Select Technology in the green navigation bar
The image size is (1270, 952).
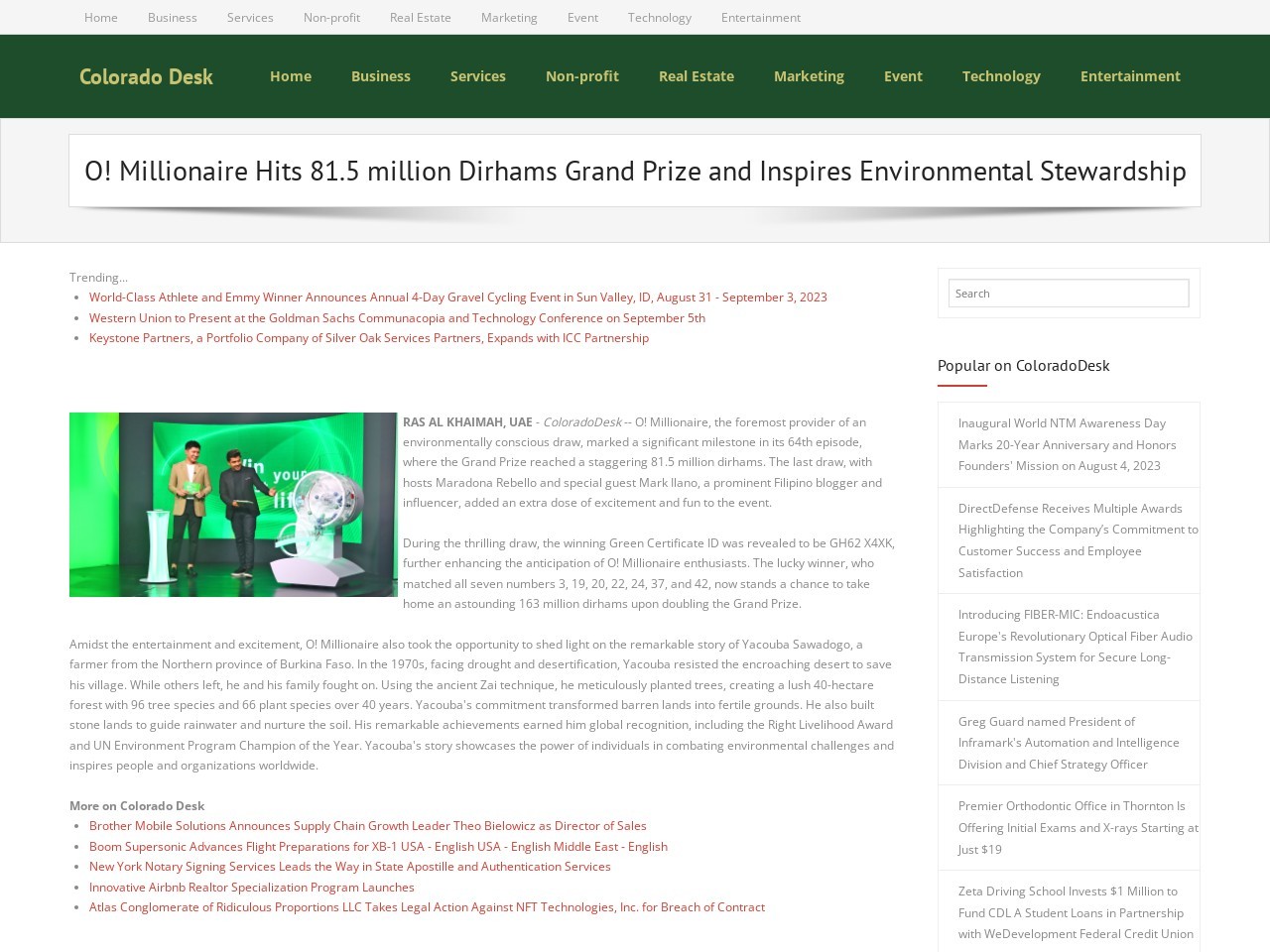click(1000, 76)
